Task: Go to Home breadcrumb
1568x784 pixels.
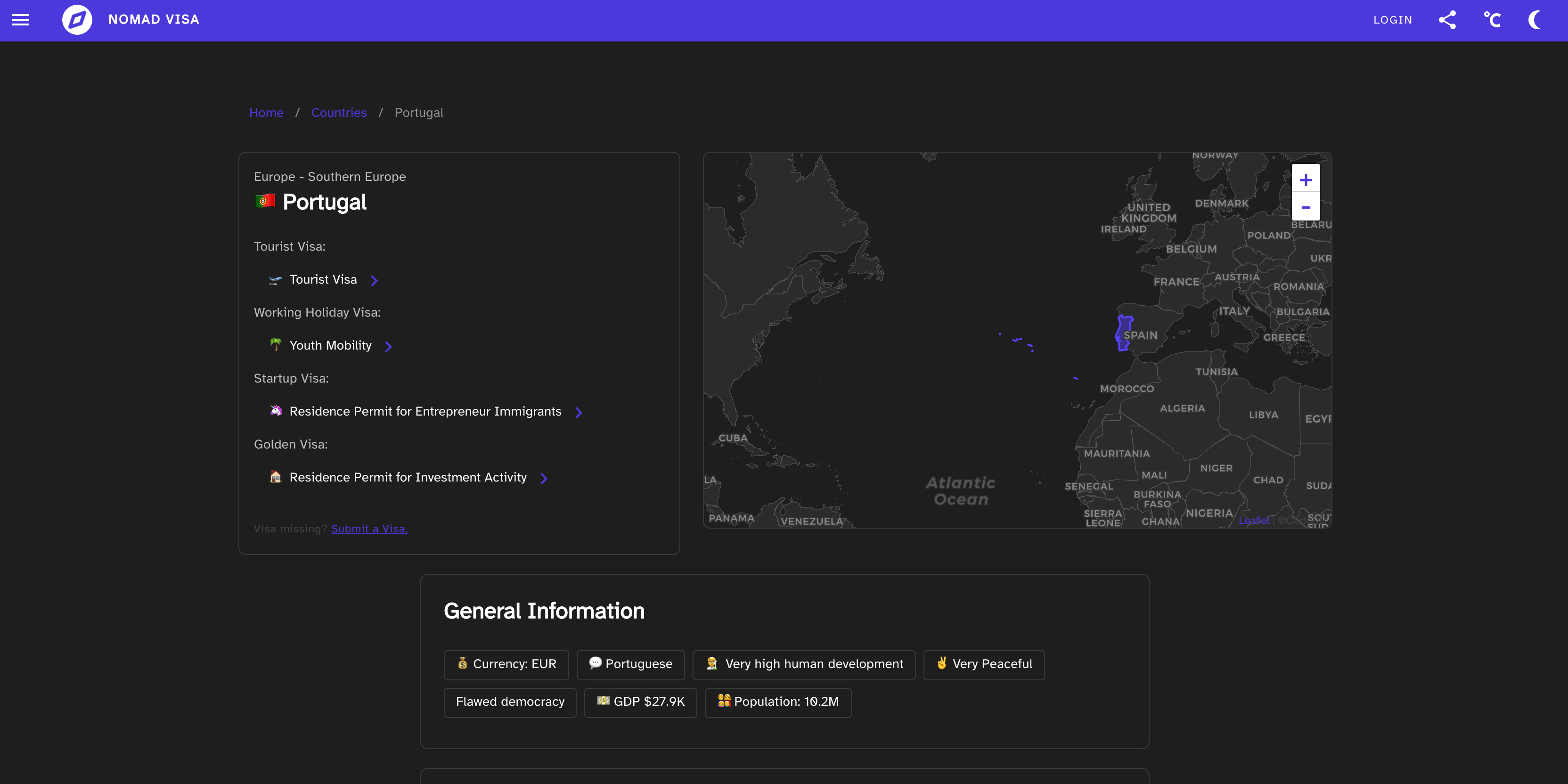Action: pos(266,113)
